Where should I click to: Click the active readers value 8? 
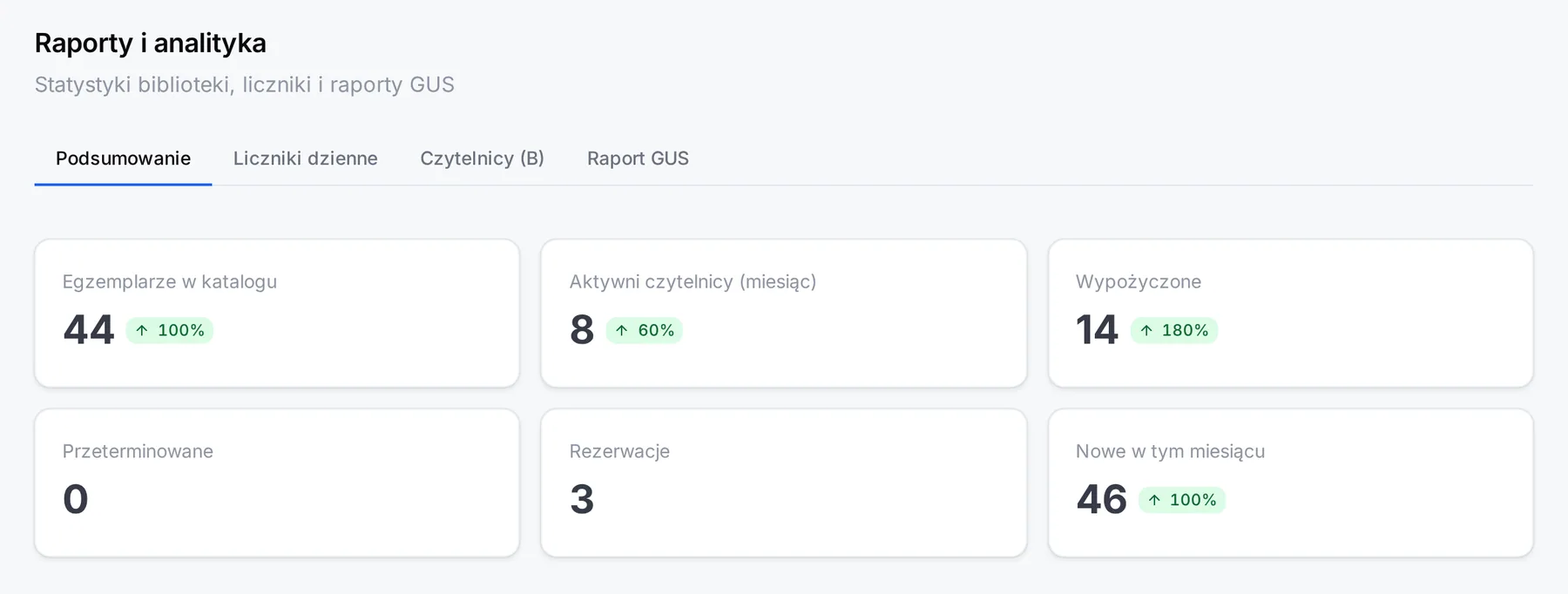click(582, 330)
